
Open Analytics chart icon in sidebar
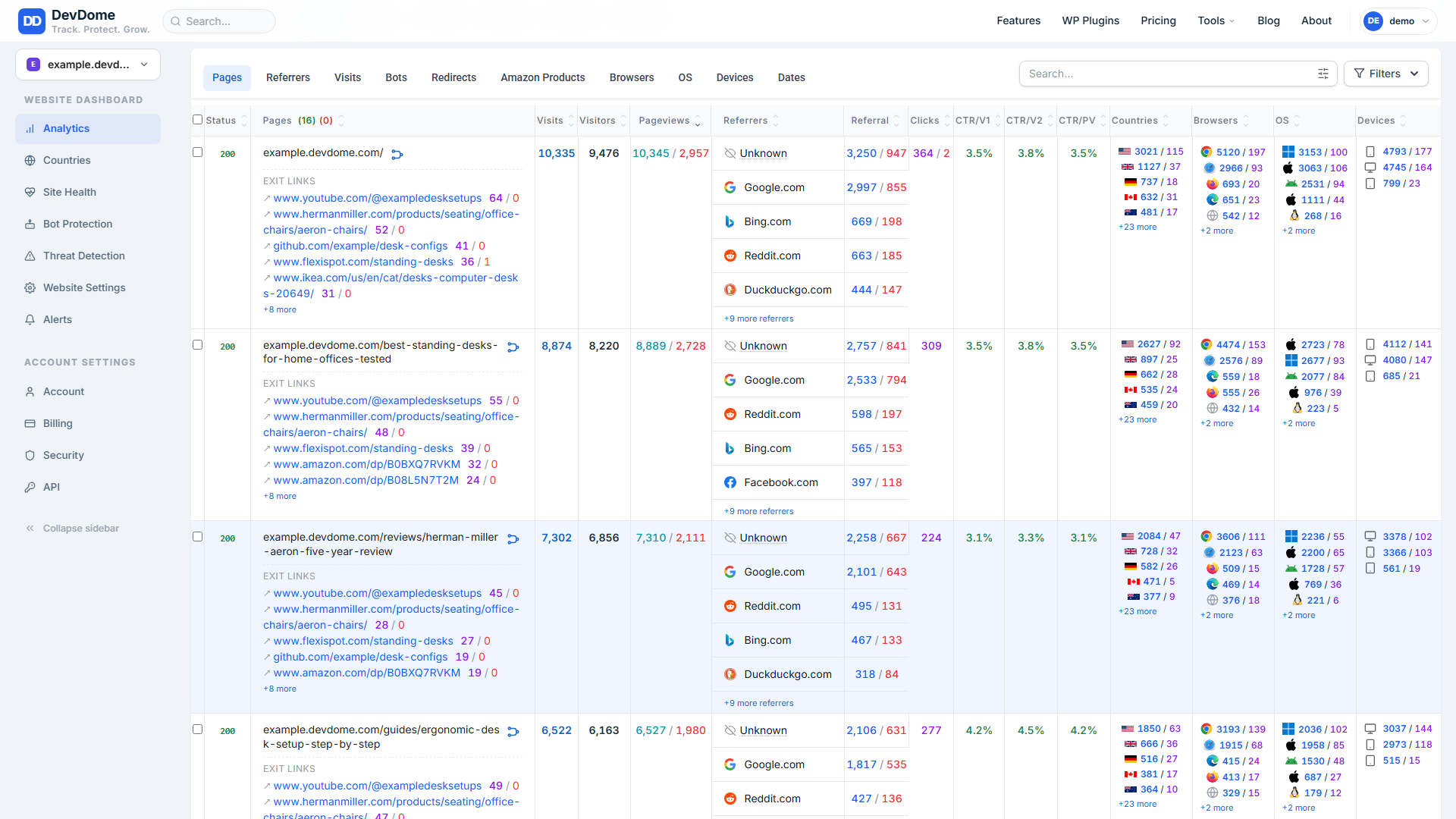pos(30,129)
